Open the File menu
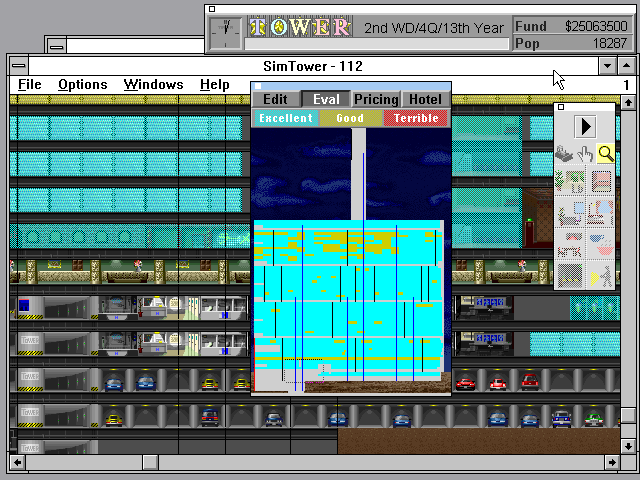 29,84
